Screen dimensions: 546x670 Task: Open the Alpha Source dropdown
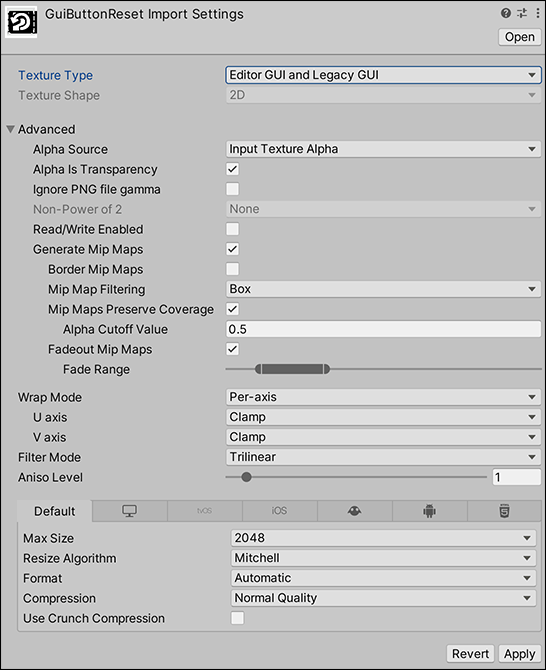(383, 149)
